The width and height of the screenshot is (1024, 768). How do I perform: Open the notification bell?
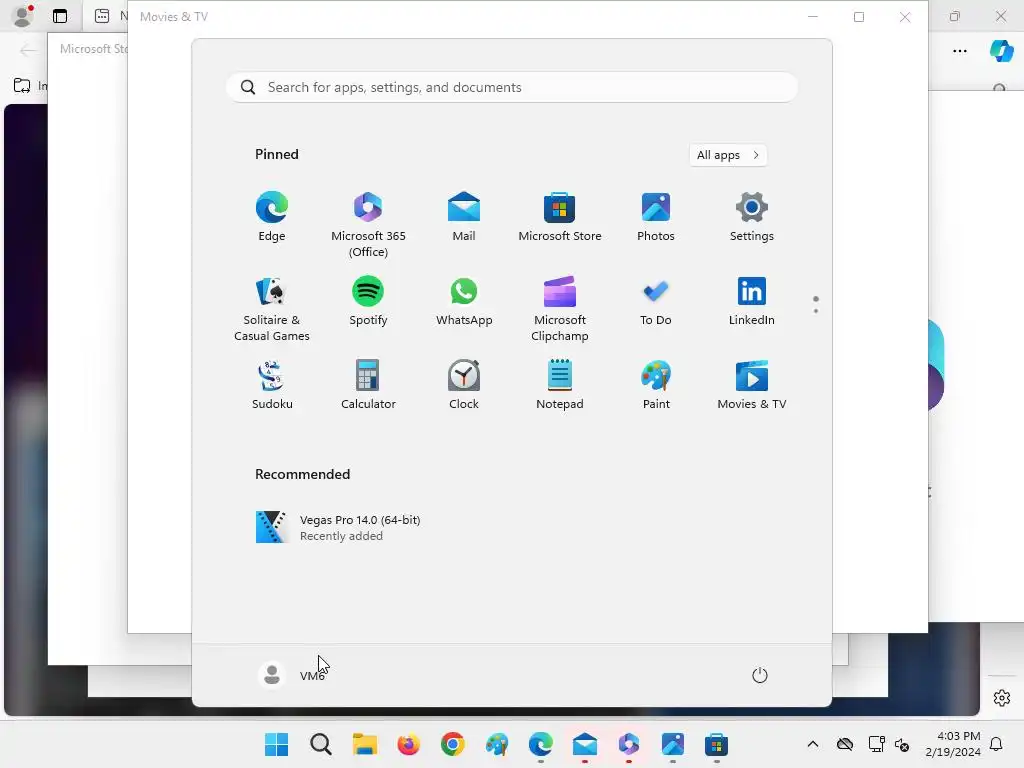click(997, 744)
